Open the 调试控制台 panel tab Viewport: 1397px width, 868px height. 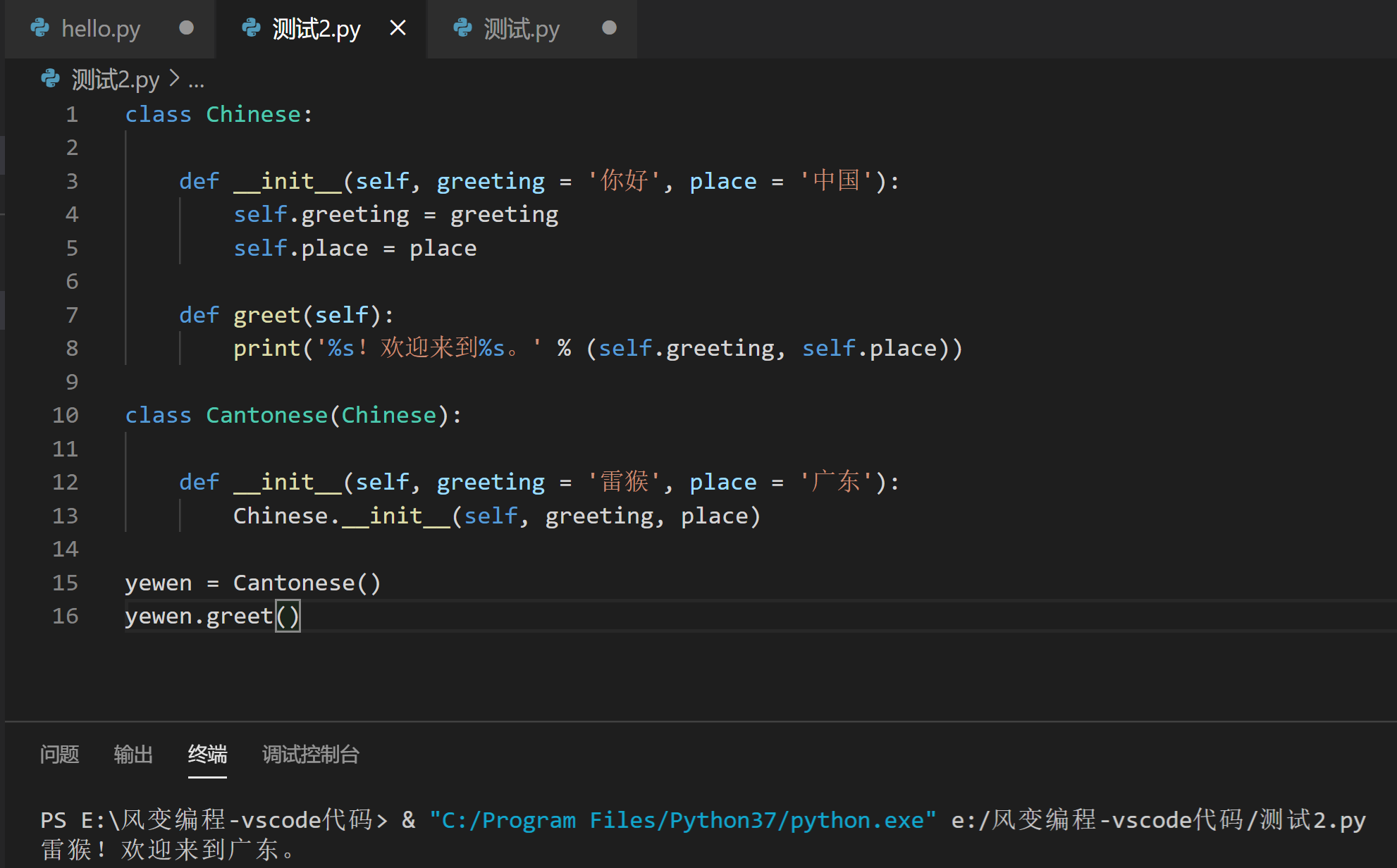pyautogui.click(x=311, y=755)
